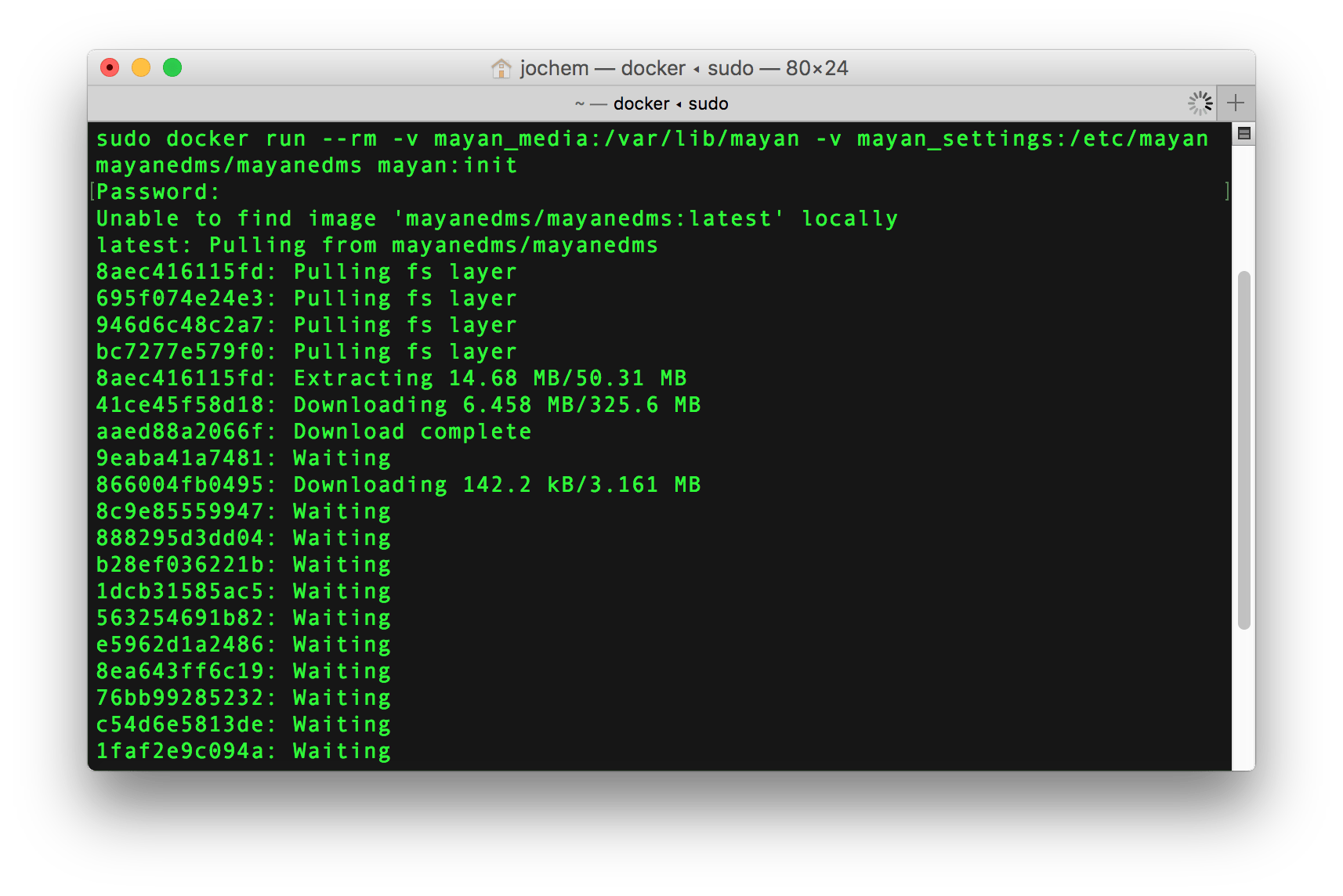This screenshot has height=896, width=1343.
Task: Click the '1dcb31585ac5: Waiting' line
Action: click(x=243, y=591)
